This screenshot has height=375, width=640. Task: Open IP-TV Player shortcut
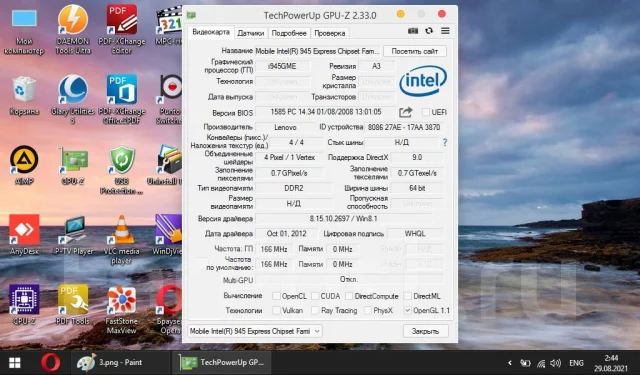point(73,235)
